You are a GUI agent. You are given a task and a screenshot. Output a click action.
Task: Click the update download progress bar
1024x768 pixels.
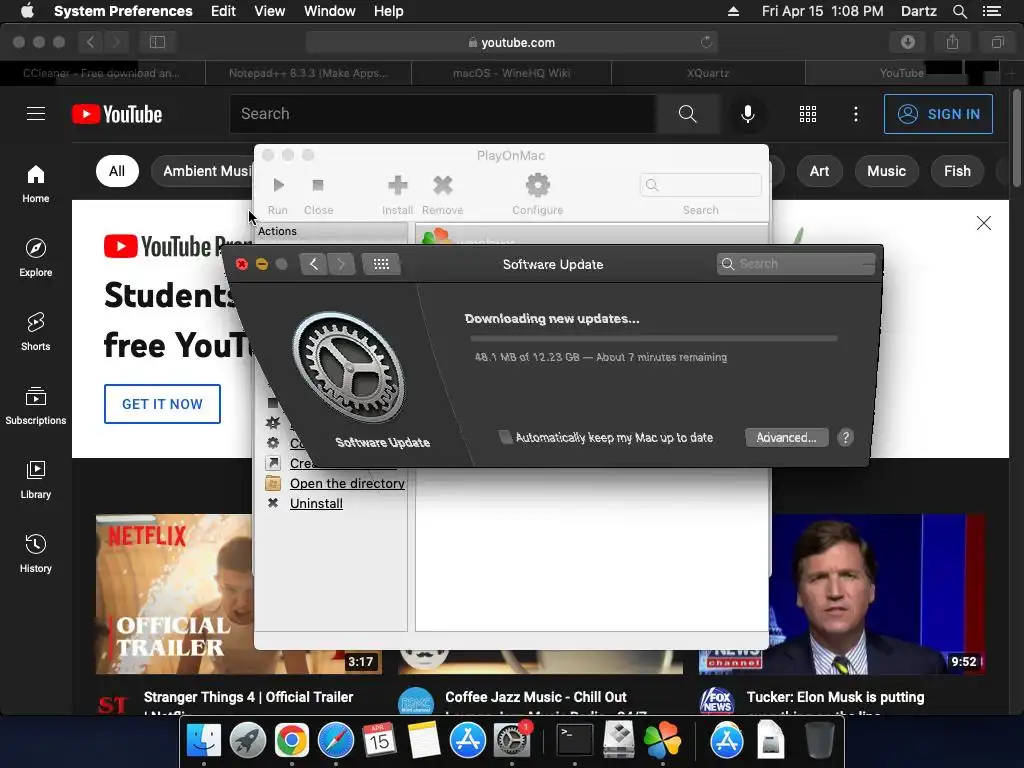click(654, 338)
